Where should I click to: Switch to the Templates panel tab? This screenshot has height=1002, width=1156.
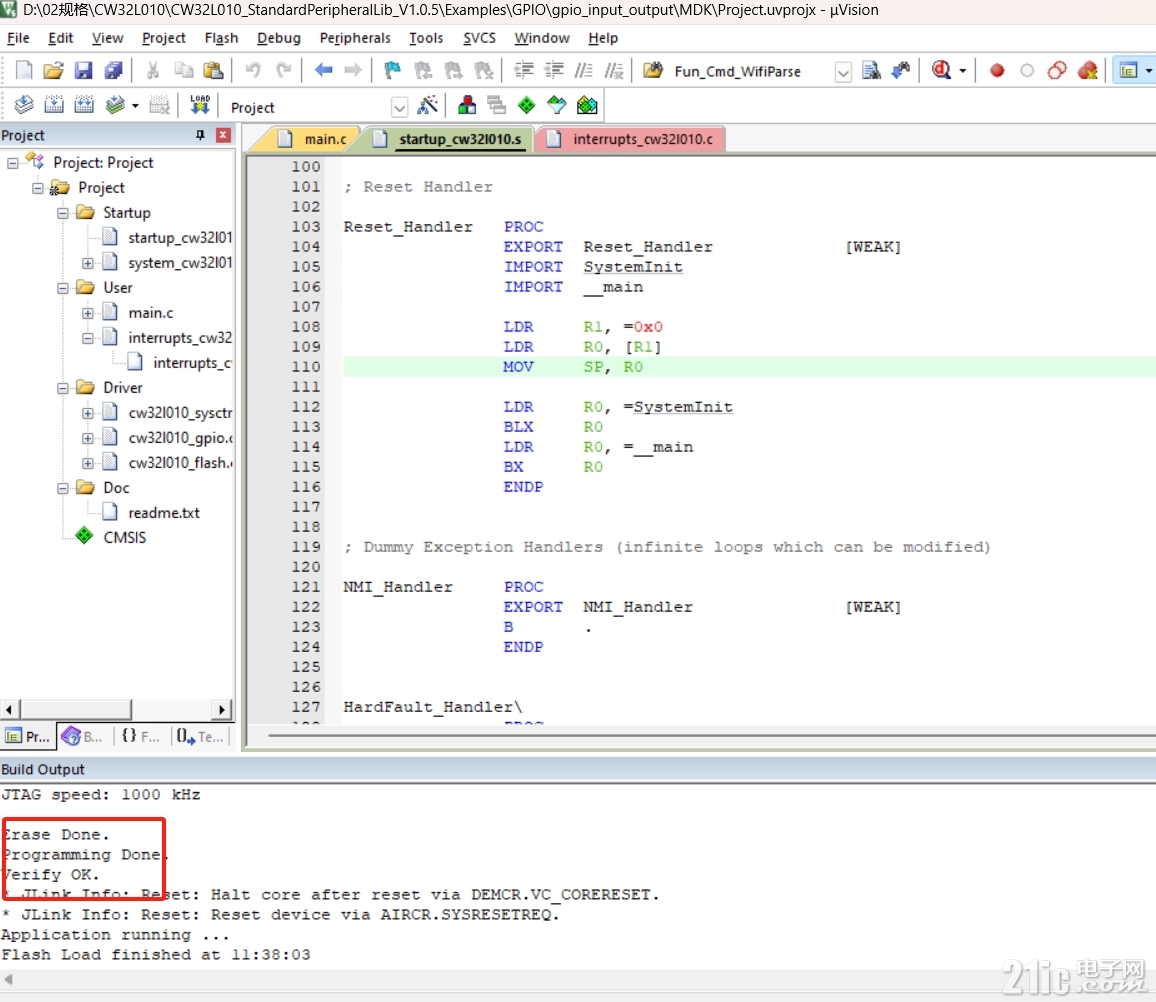point(200,736)
